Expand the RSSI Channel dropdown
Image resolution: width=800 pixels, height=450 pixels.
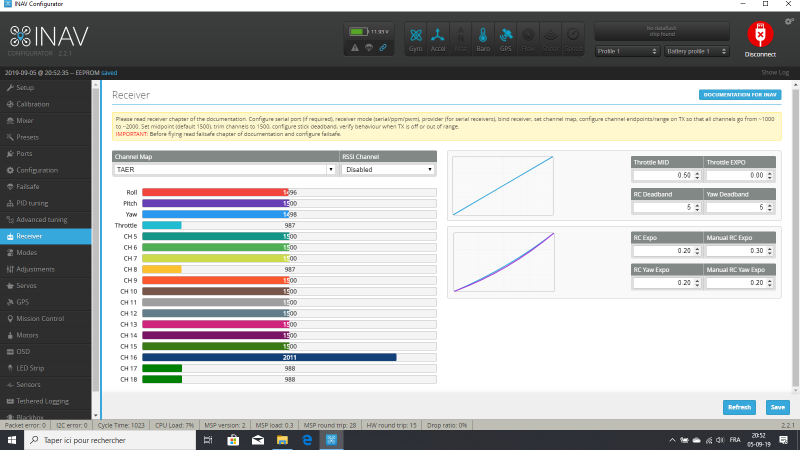pyautogui.click(x=388, y=170)
